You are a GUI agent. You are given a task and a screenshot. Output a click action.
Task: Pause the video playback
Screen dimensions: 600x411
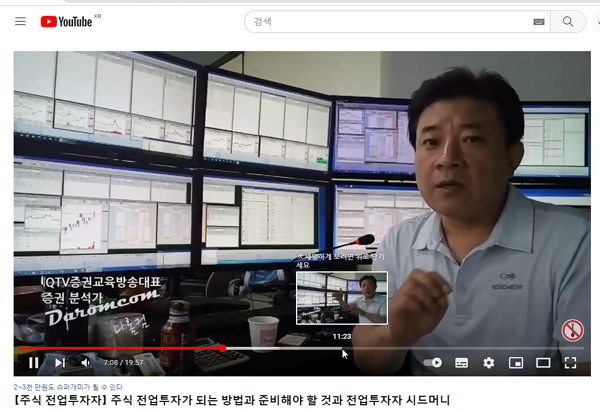33,362
